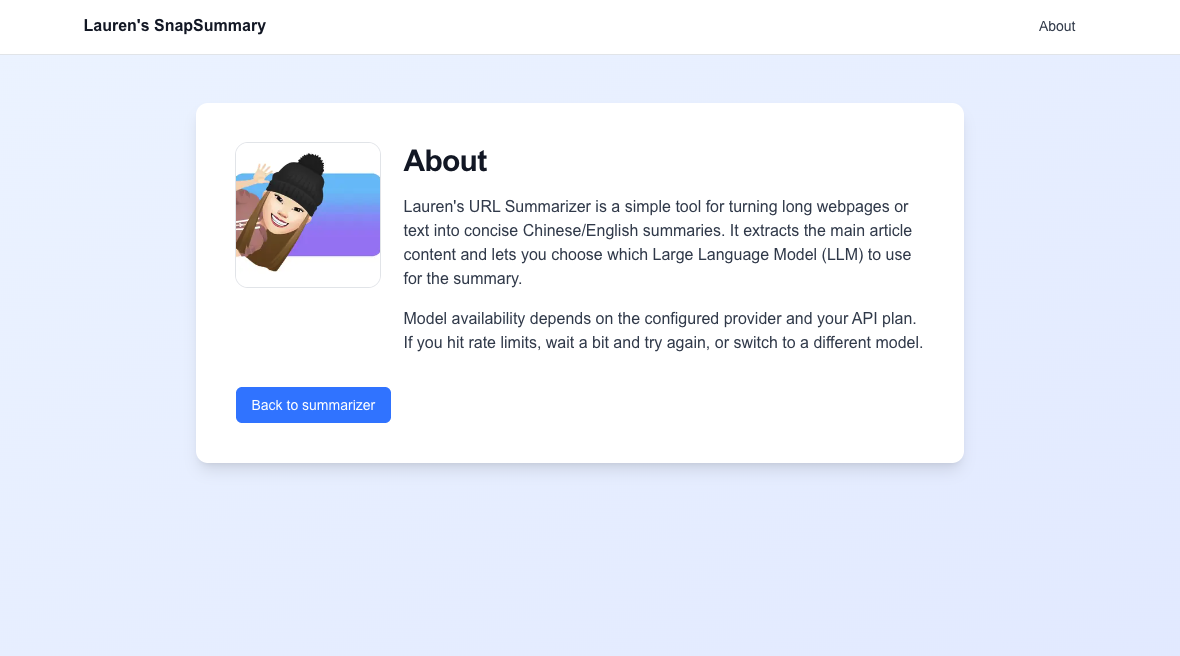Click the avatar's black beanie hat
Screen dimensions: 1180x656
[x=296, y=186]
